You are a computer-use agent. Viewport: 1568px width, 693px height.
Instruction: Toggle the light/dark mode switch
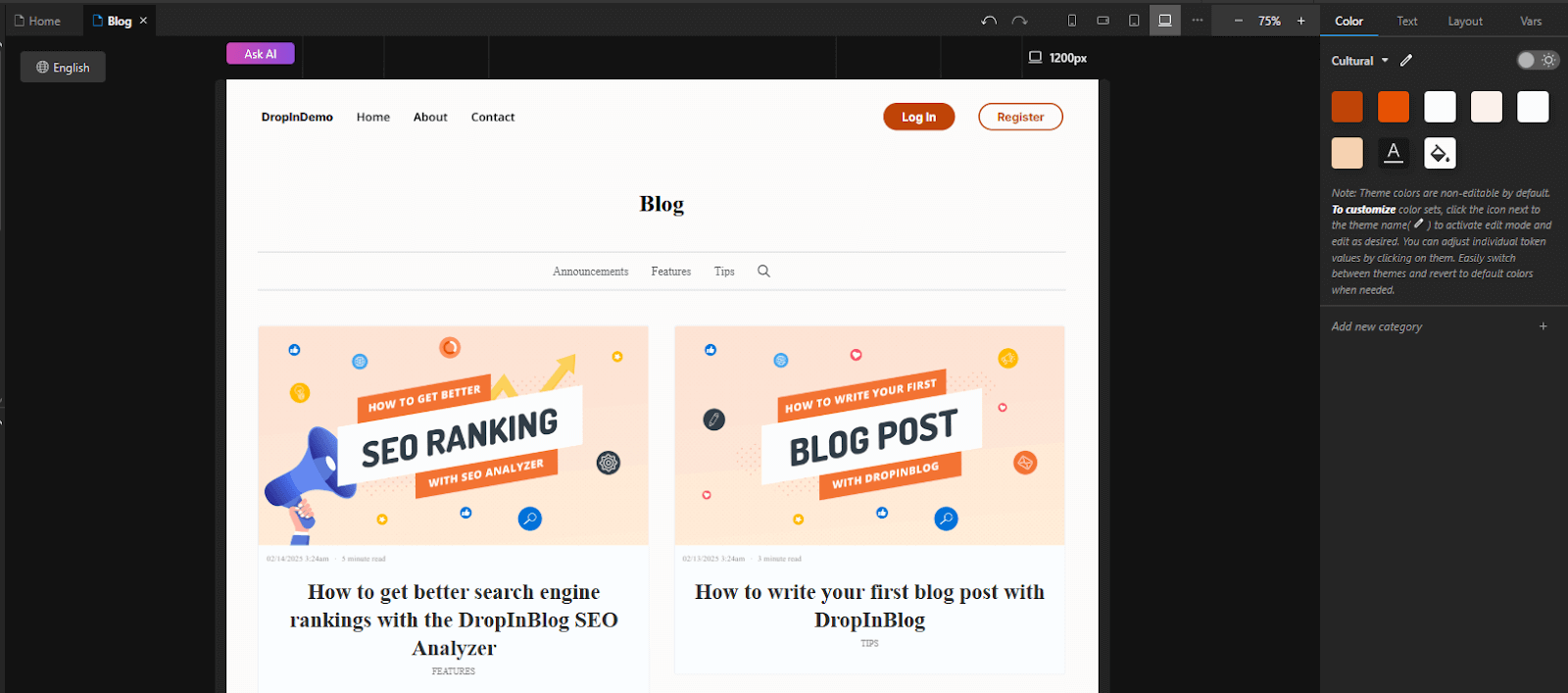tap(1537, 61)
